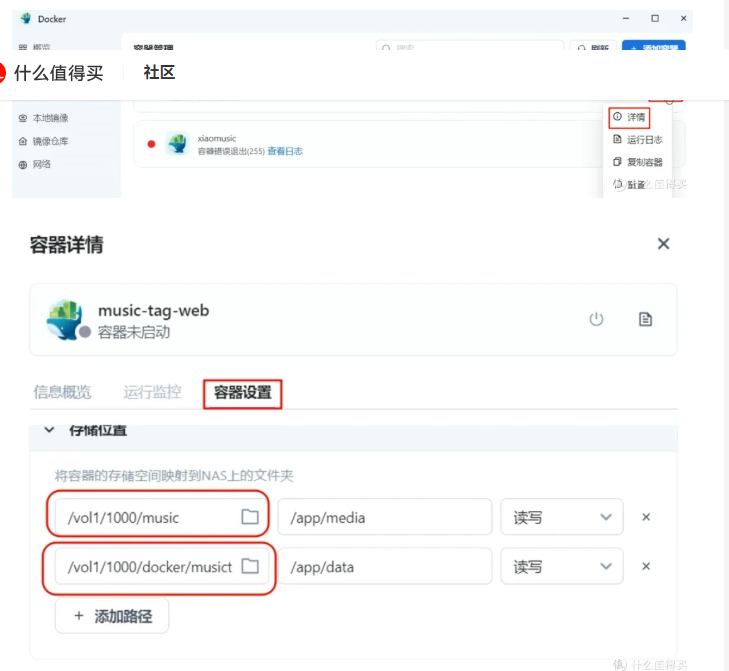Remove the /app/data path mapping row

point(646,567)
